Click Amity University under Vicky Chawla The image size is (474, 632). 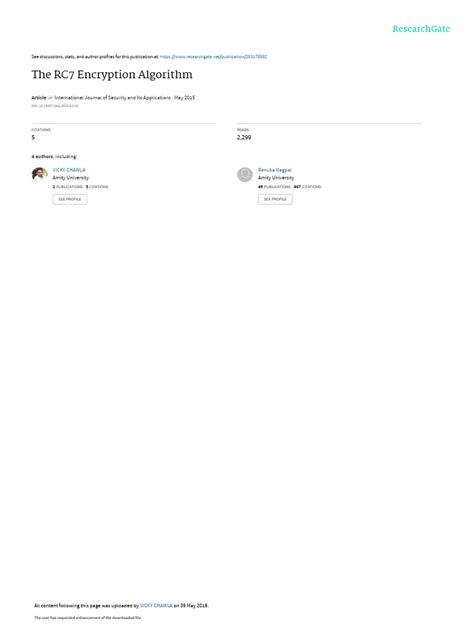71,177
